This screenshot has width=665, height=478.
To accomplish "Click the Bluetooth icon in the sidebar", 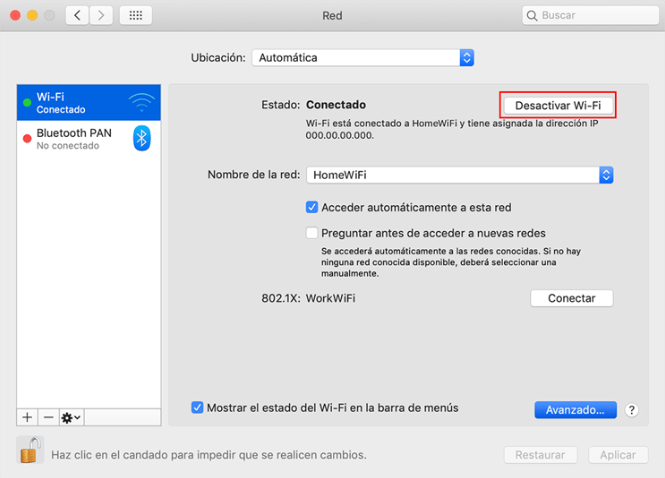I will (x=141, y=138).
